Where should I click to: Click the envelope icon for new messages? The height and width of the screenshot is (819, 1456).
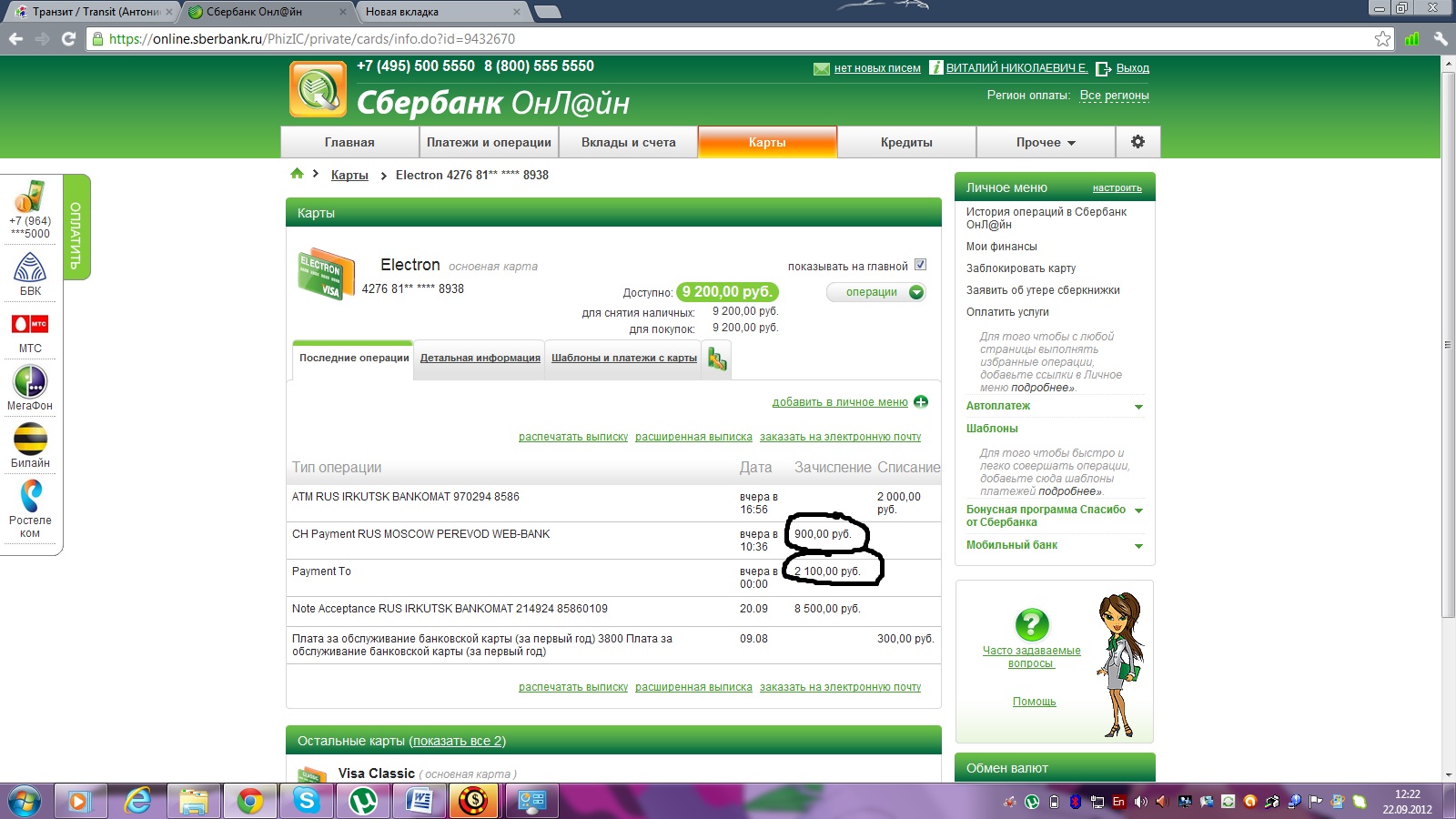(822, 68)
